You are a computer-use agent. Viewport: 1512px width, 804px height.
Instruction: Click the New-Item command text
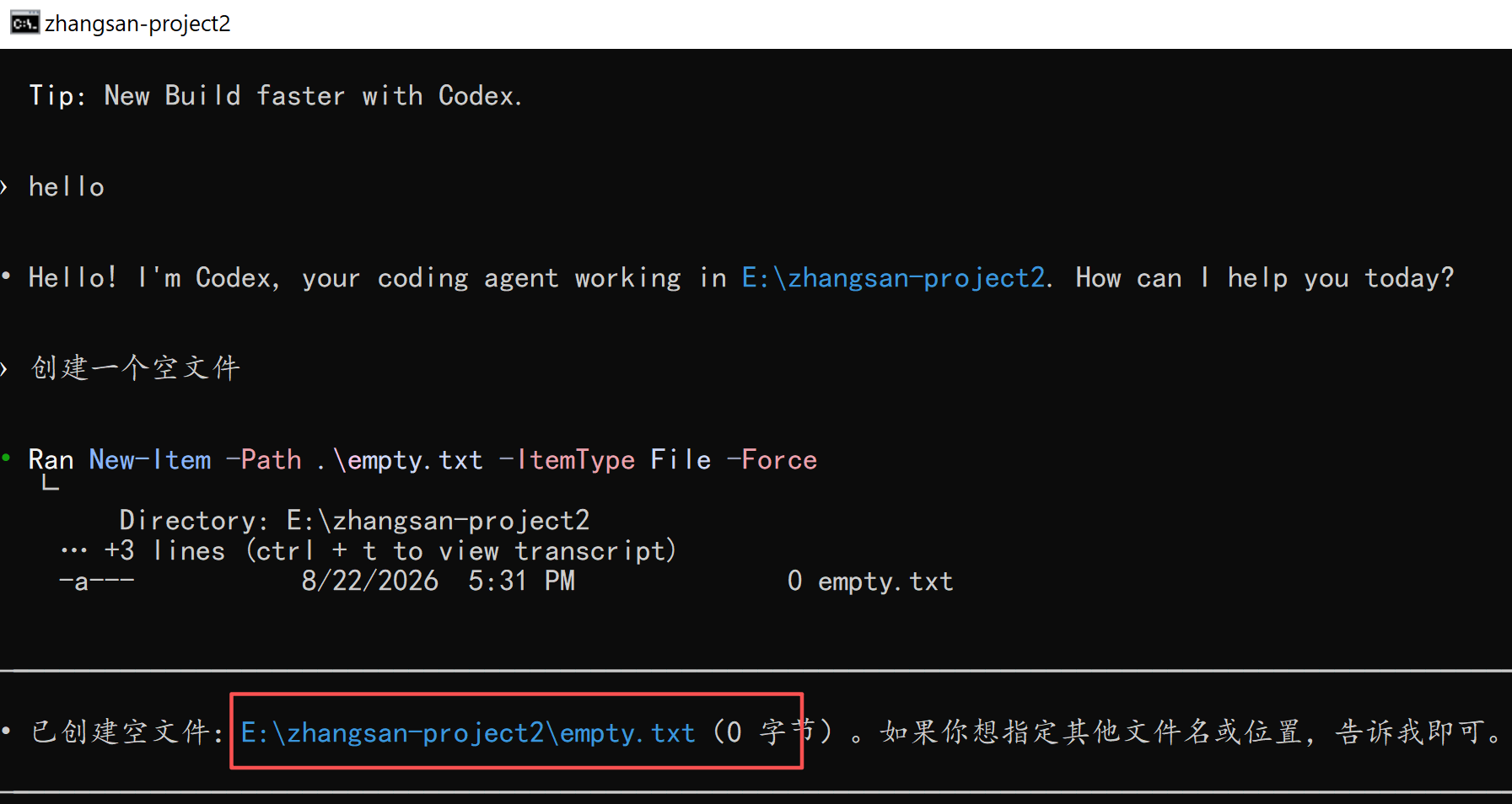tap(150, 460)
